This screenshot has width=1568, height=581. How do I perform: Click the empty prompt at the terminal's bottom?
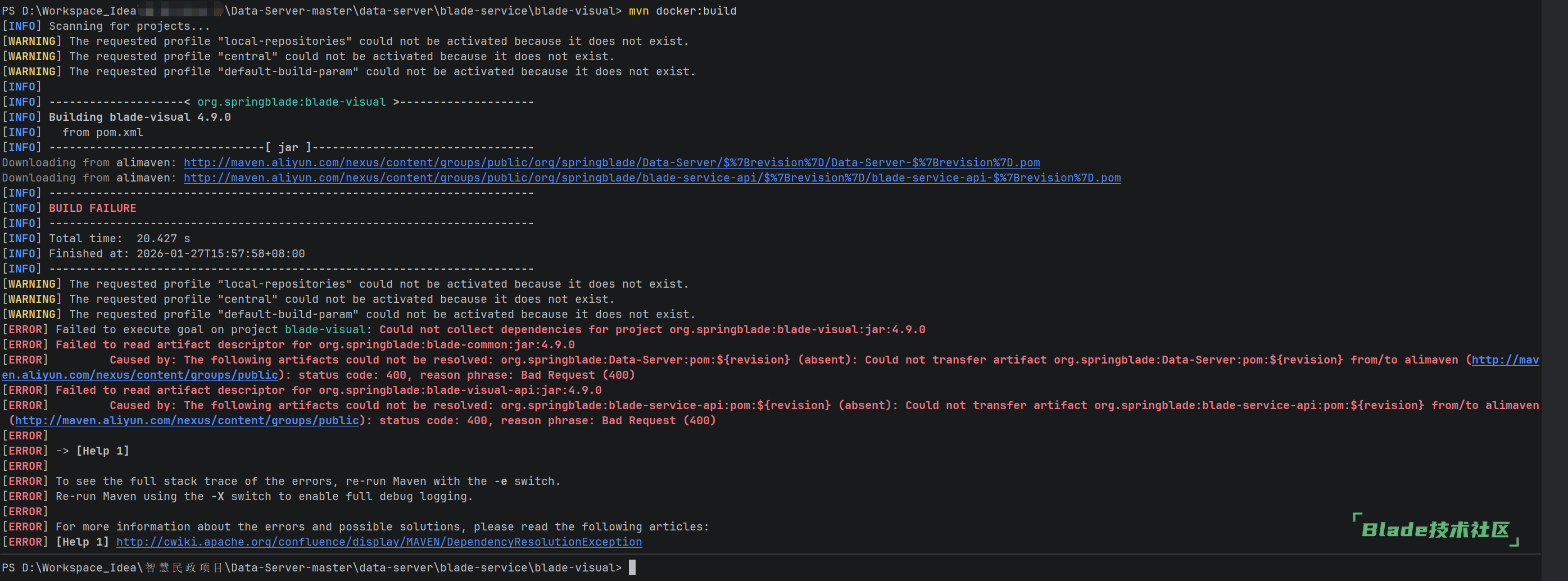click(x=632, y=567)
